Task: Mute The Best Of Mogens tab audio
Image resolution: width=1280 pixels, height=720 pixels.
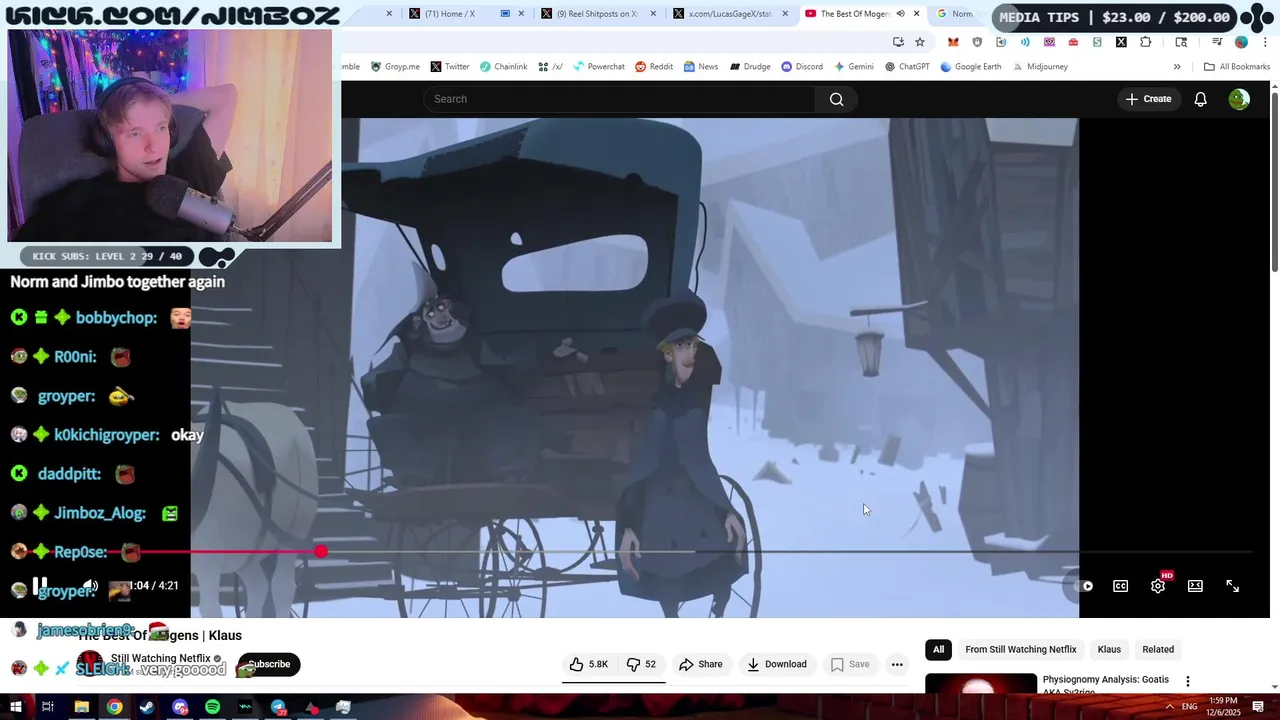Action: pos(900,14)
